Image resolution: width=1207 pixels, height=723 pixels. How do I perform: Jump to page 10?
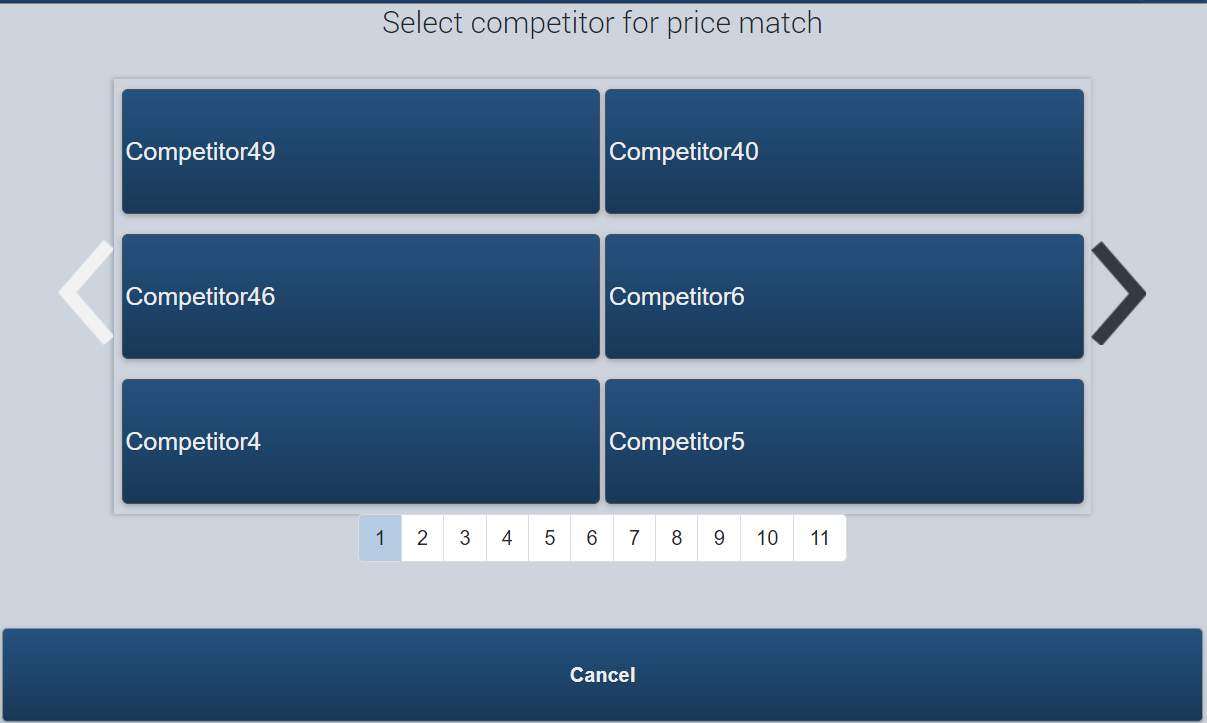pos(767,538)
